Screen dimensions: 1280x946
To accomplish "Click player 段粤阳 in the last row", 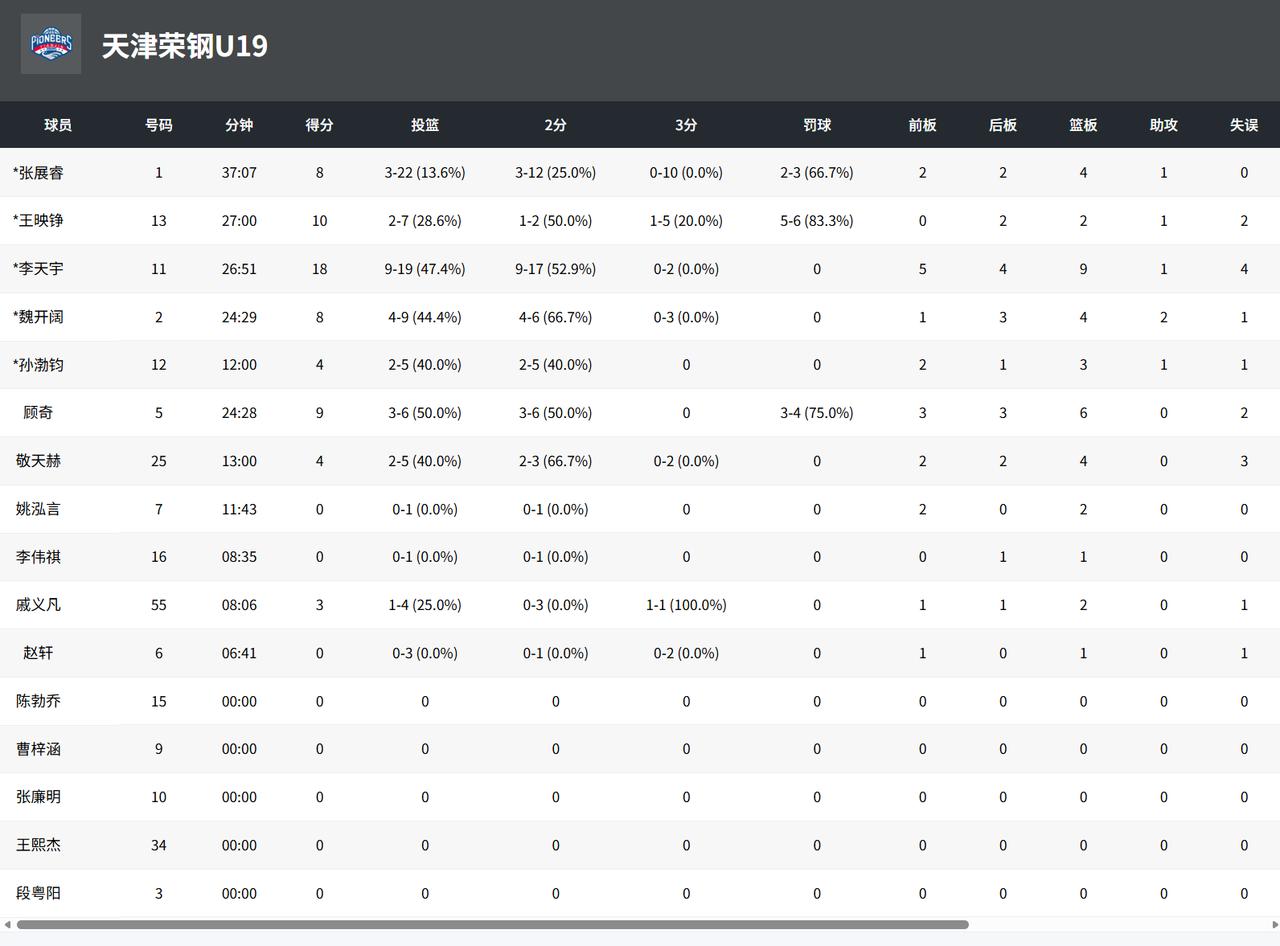I will coord(38,893).
